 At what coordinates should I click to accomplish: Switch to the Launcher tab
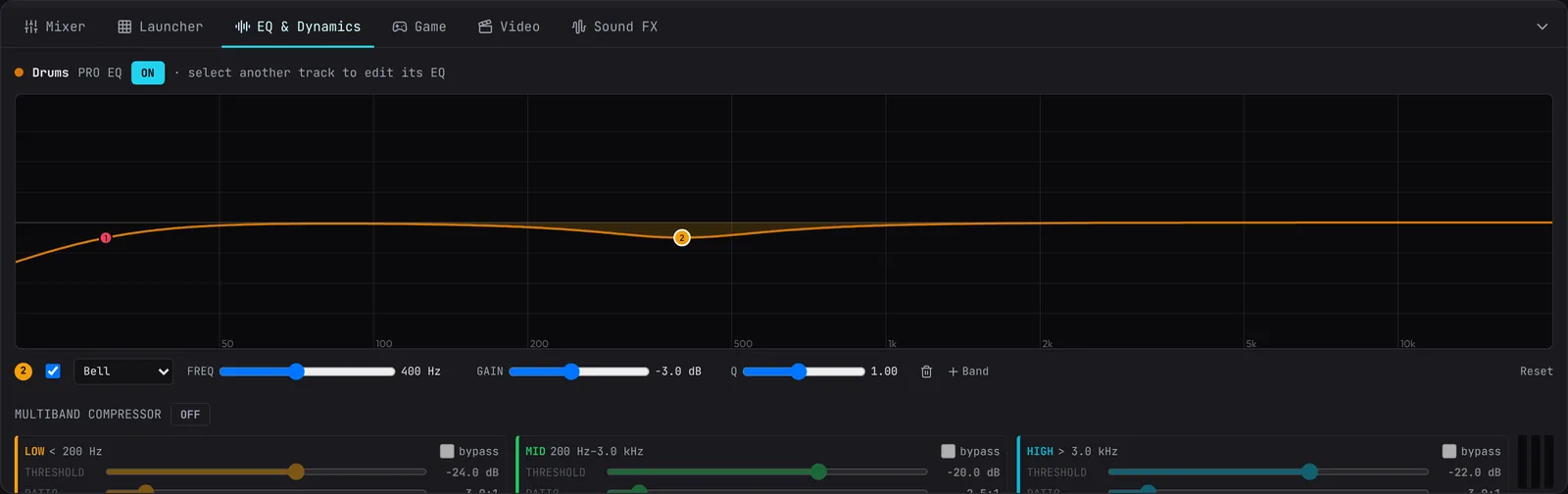coord(160,26)
